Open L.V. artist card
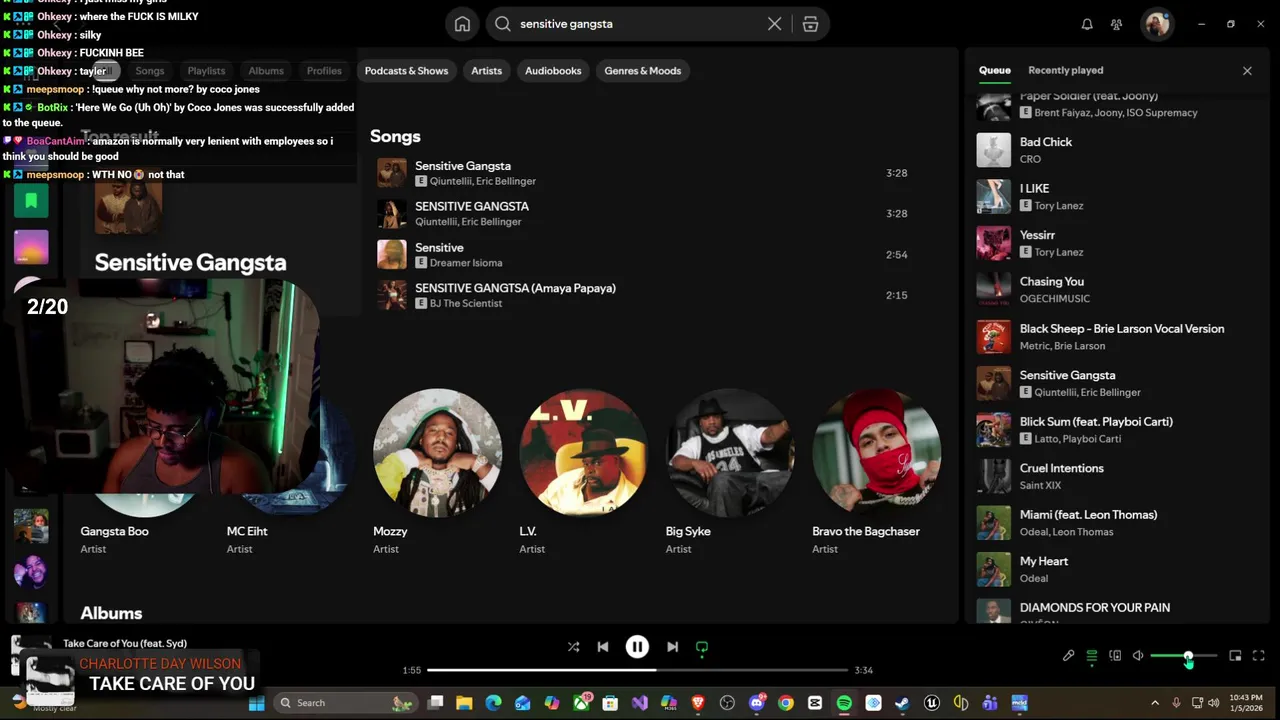This screenshot has width=1280, height=720. pyautogui.click(x=583, y=471)
